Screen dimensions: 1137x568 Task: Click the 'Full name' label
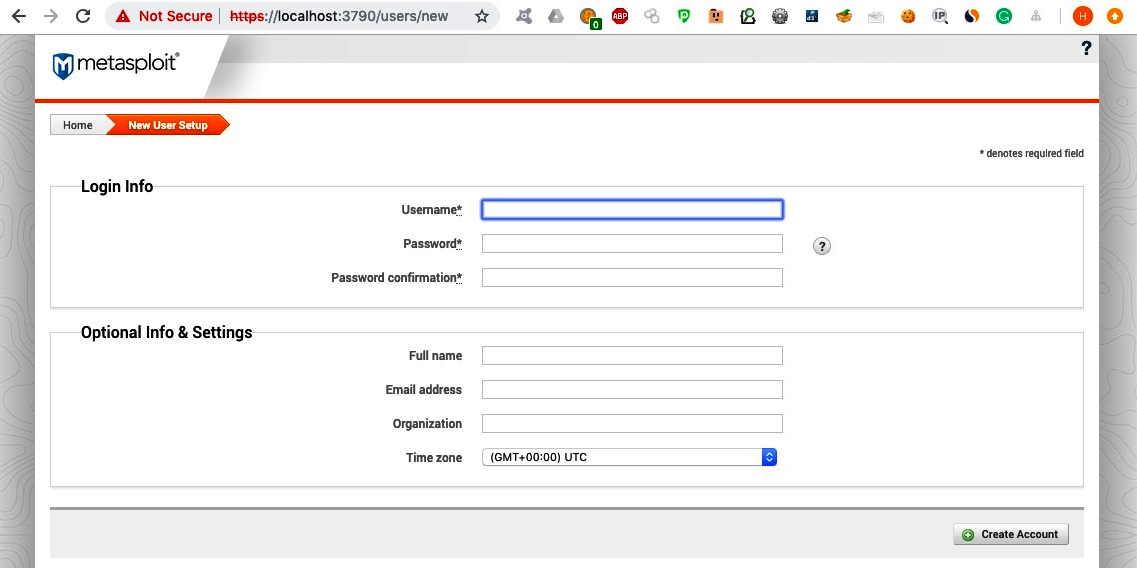pyautogui.click(x=435, y=355)
